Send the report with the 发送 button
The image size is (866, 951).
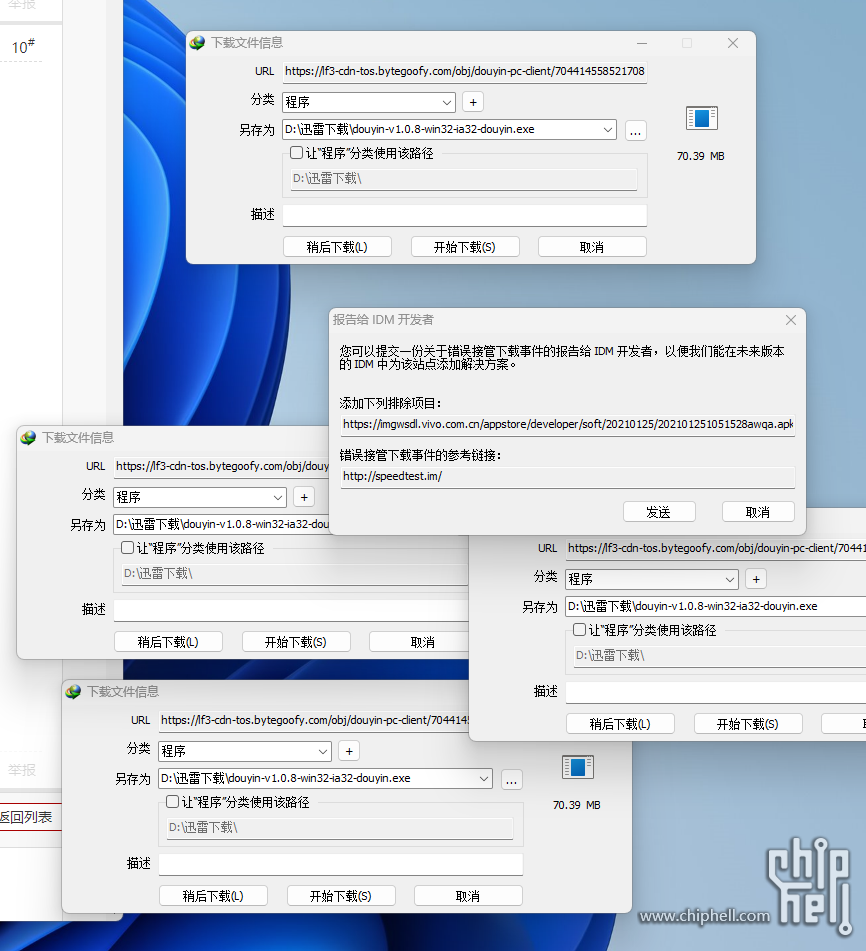point(659,512)
